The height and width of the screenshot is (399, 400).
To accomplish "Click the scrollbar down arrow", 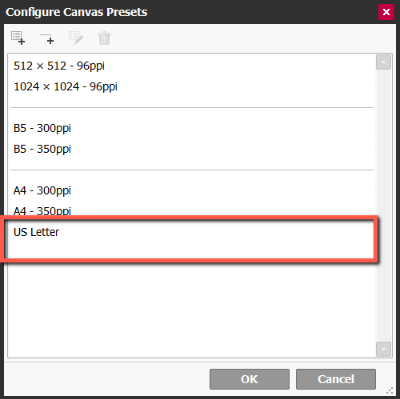I will [x=383, y=349].
